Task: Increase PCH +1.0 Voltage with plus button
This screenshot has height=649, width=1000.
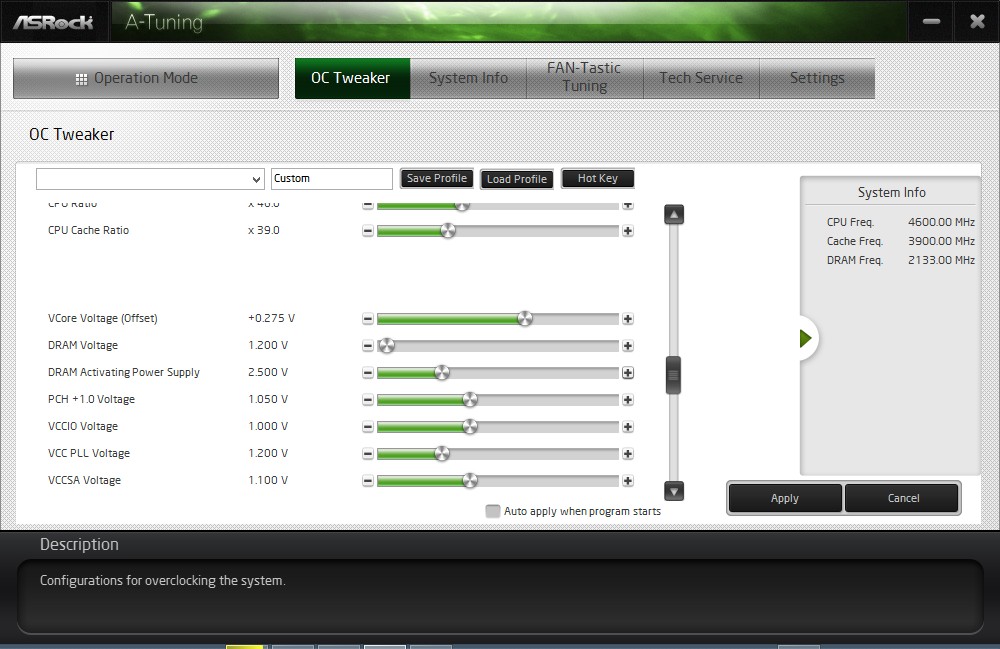Action: click(628, 400)
